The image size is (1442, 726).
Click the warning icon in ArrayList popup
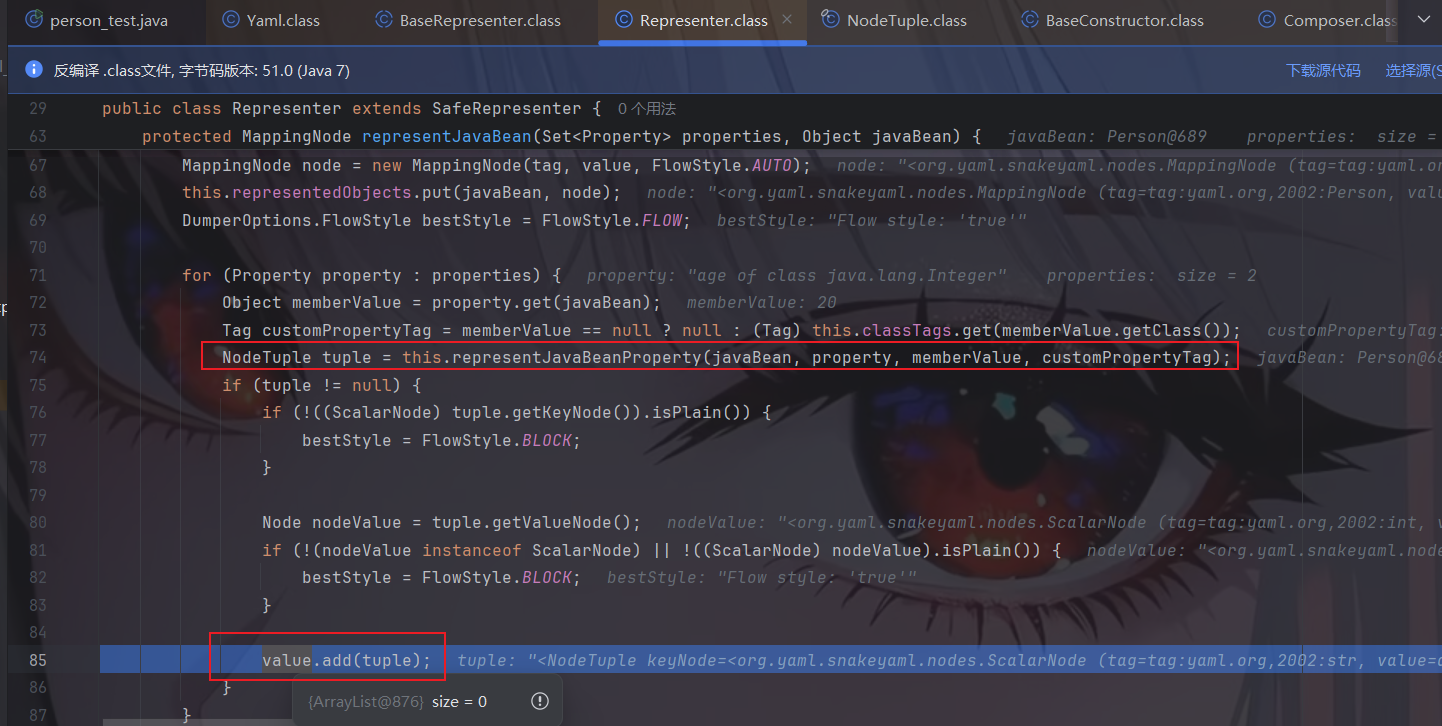click(540, 701)
